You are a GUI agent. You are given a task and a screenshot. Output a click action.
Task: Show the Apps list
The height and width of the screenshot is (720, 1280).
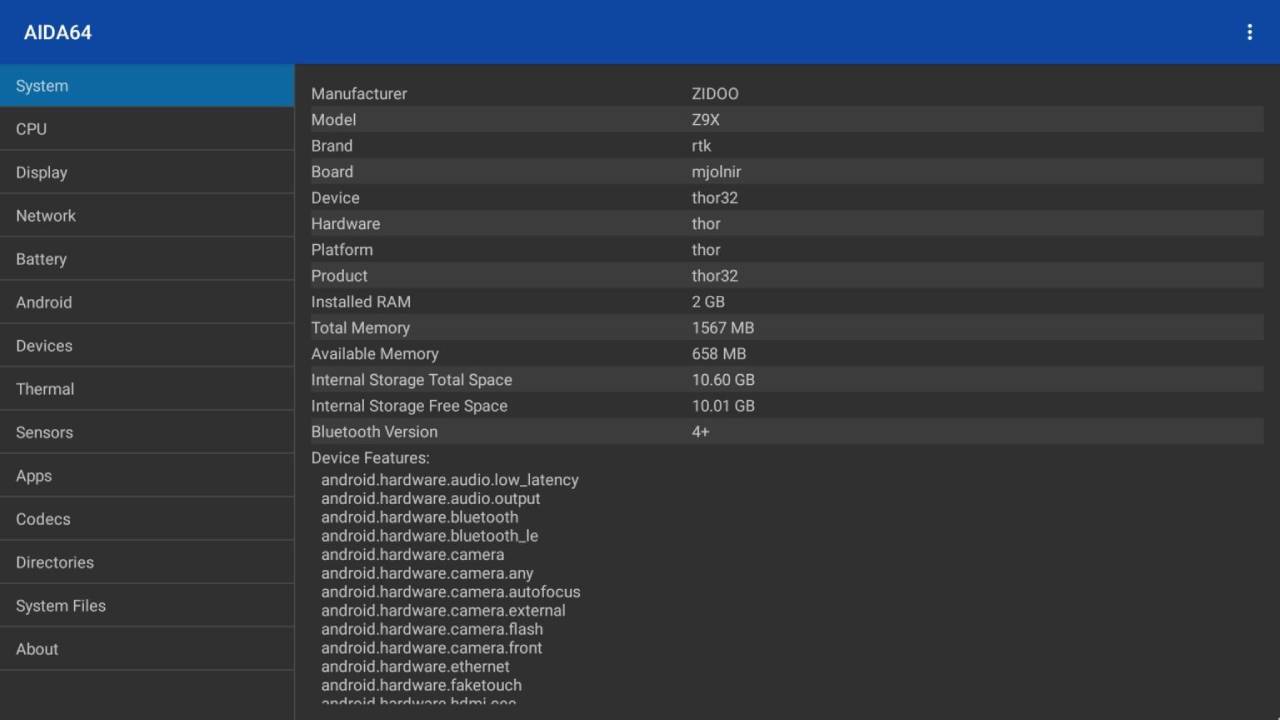coord(147,476)
